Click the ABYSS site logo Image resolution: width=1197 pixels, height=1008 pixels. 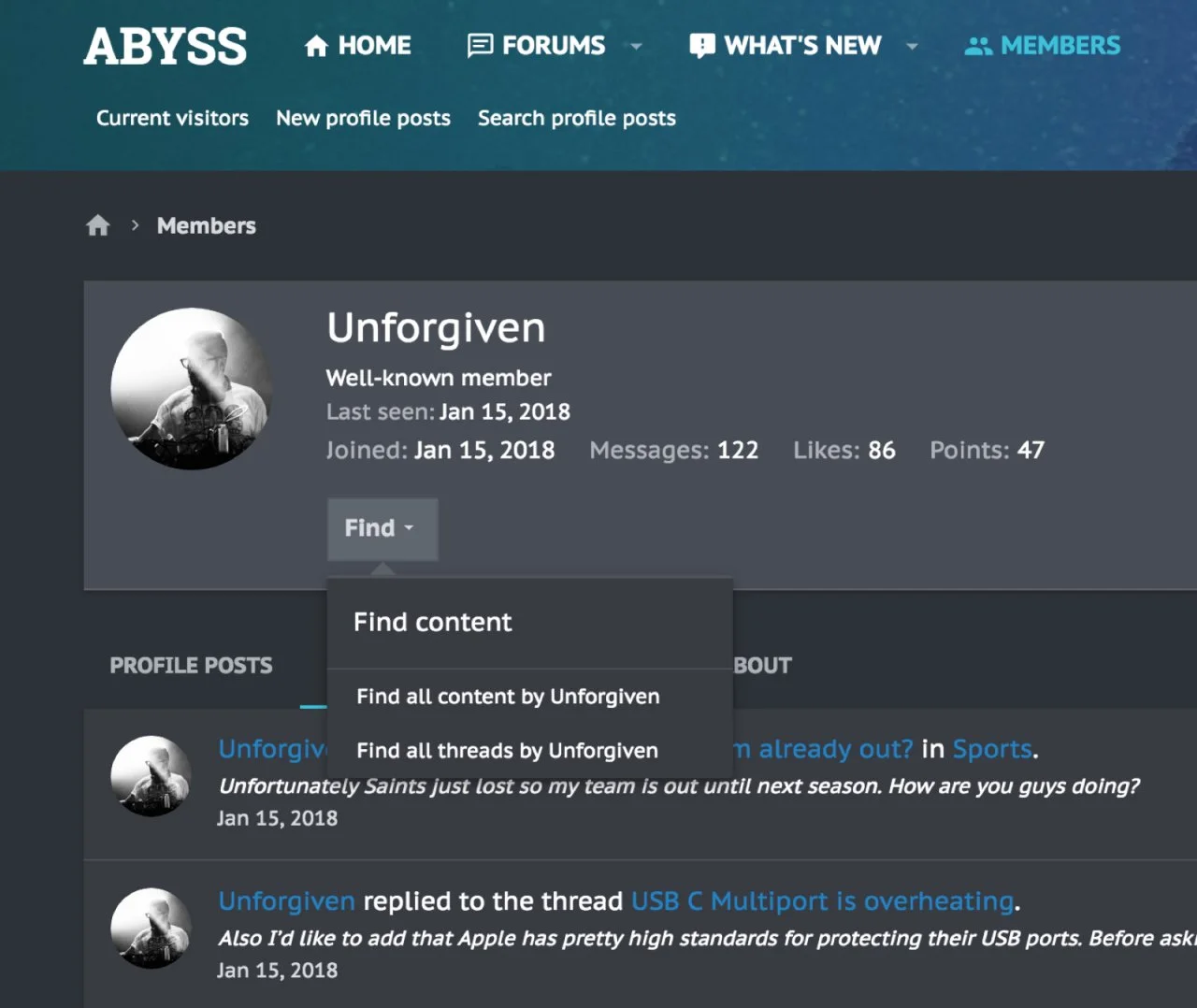point(166,46)
